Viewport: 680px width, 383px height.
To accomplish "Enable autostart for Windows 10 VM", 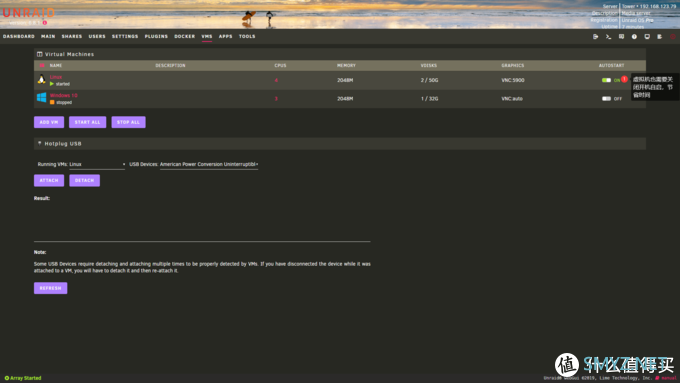I will (x=606, y=98).
